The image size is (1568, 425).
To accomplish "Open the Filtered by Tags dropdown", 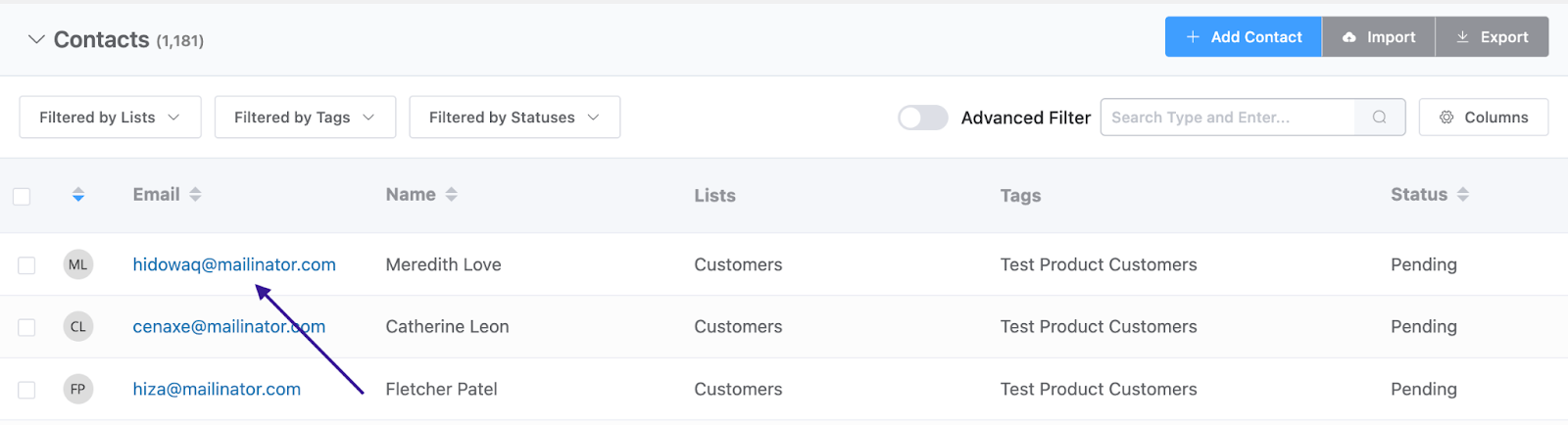I will tap(305, 118).
